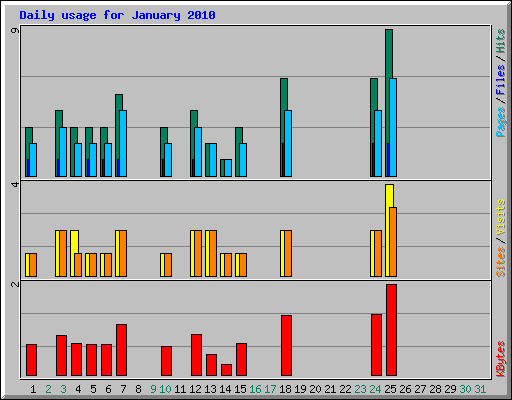The height and width of the screenshot is (400, 512).
Task: Click the cyan Pages bar for day 14
Action: (228, 168)
